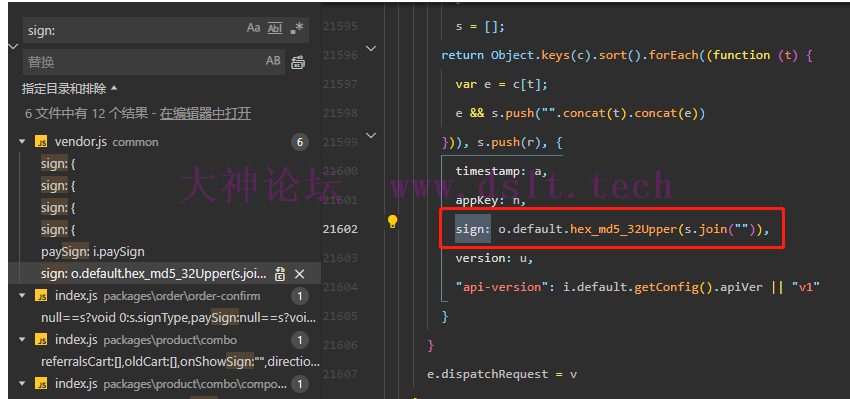
Task: Fold code block at line 21596
Action: click(x=371, y=48)
